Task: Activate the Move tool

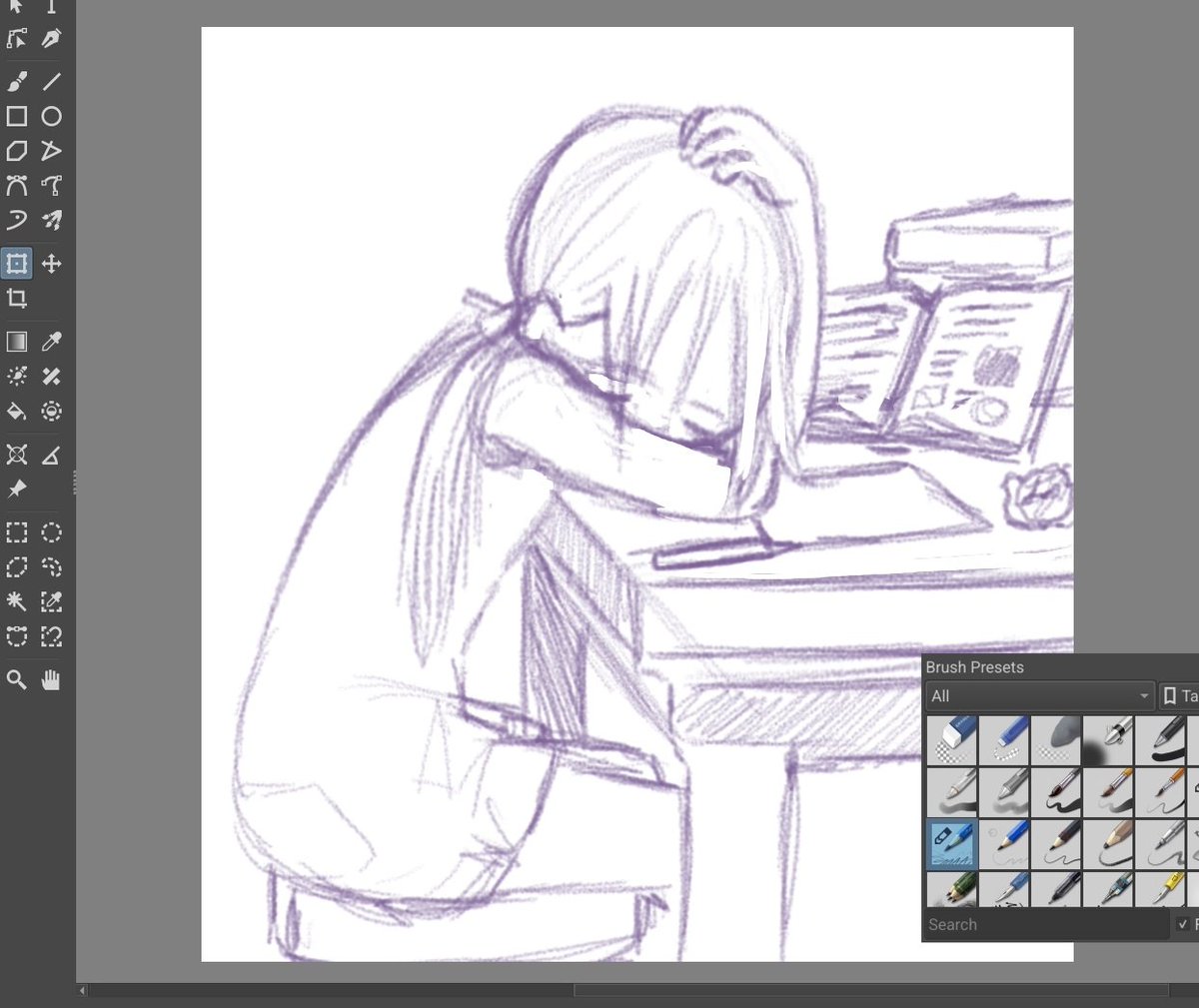Action: pyautogui.click(x=51, y=264)
